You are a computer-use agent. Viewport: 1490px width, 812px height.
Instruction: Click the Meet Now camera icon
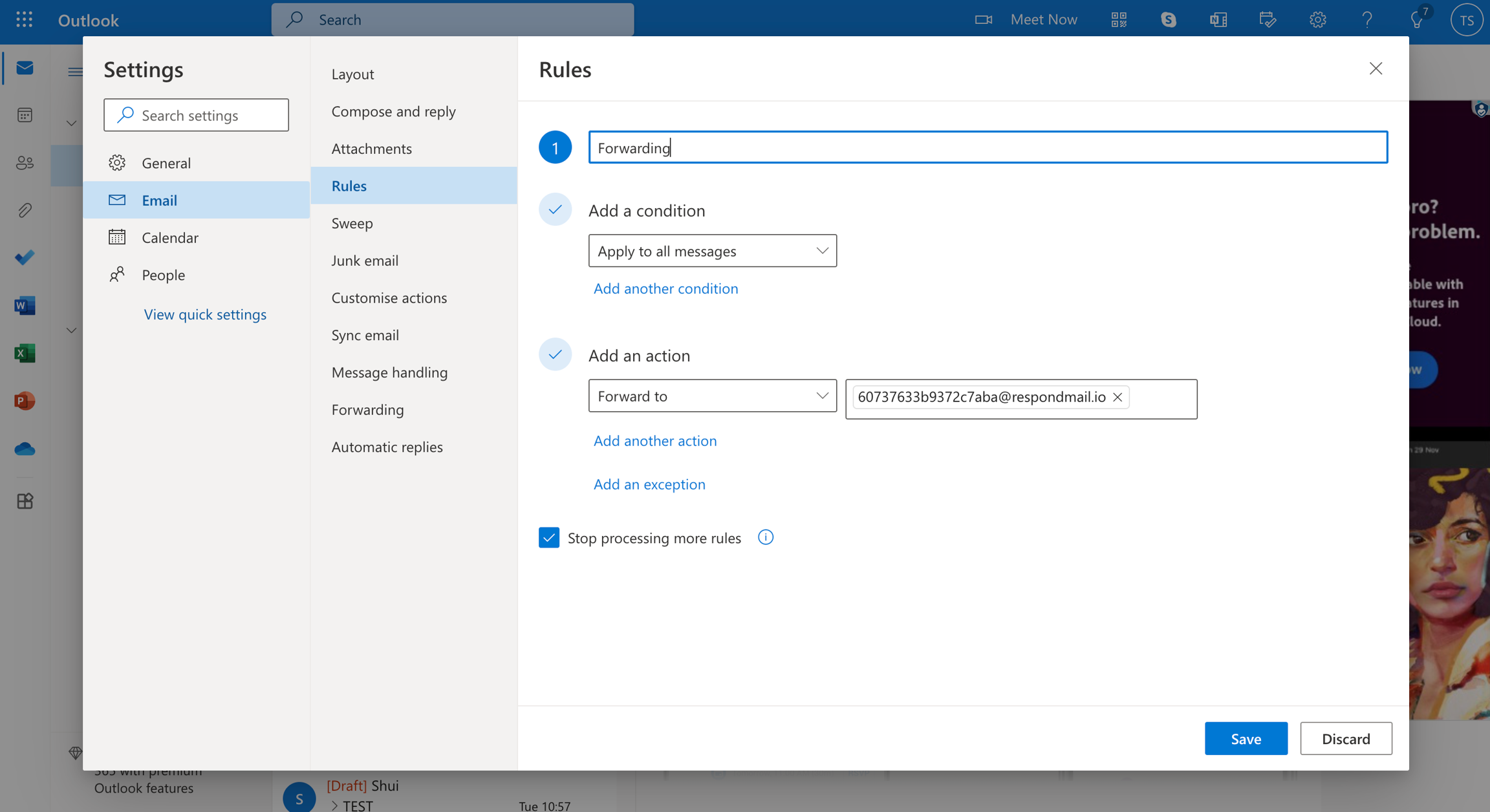pyautogui.click(x=983, y=19)
